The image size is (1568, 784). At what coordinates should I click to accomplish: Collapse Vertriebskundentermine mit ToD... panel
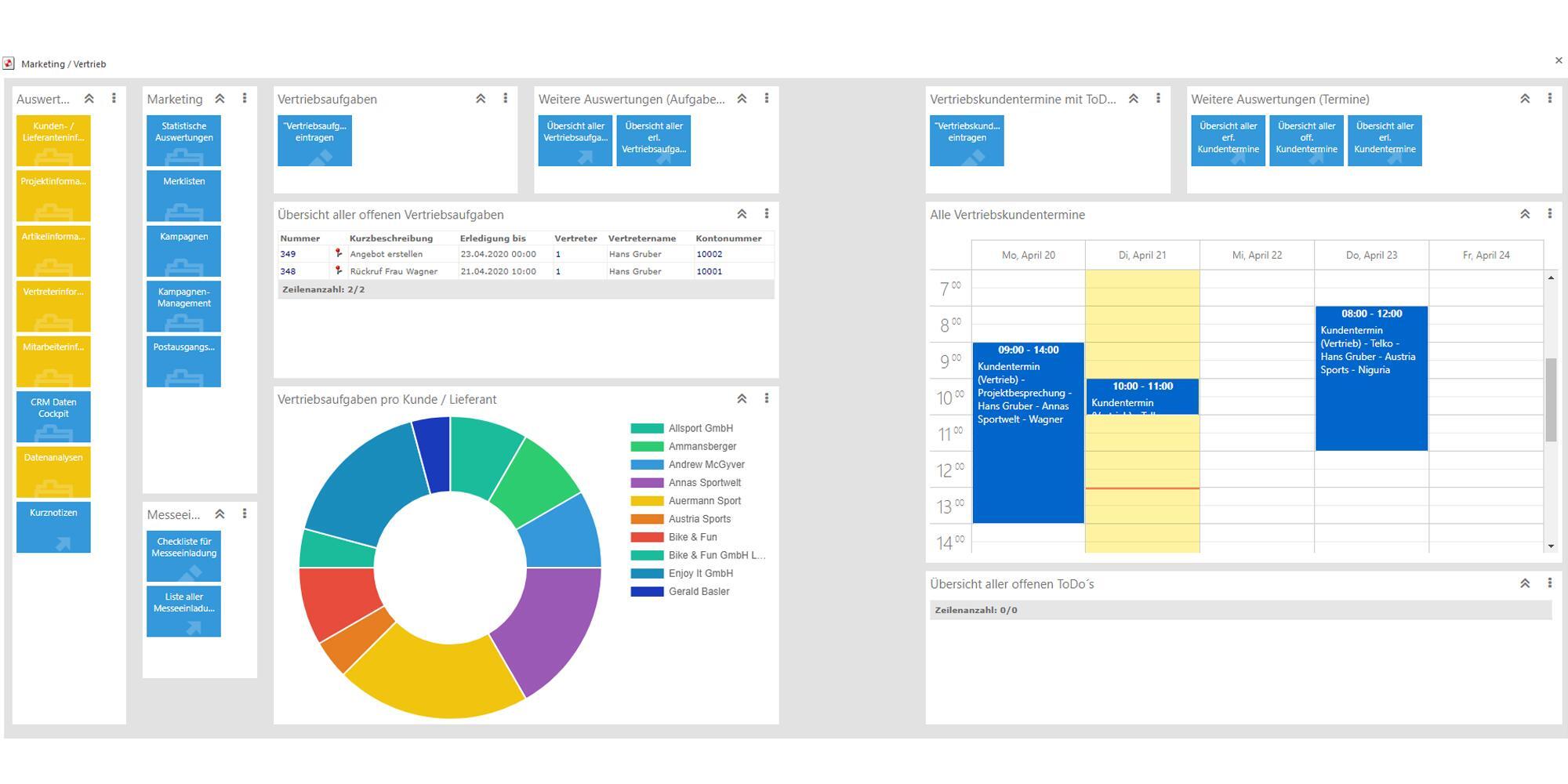(x=1134, y=99)
